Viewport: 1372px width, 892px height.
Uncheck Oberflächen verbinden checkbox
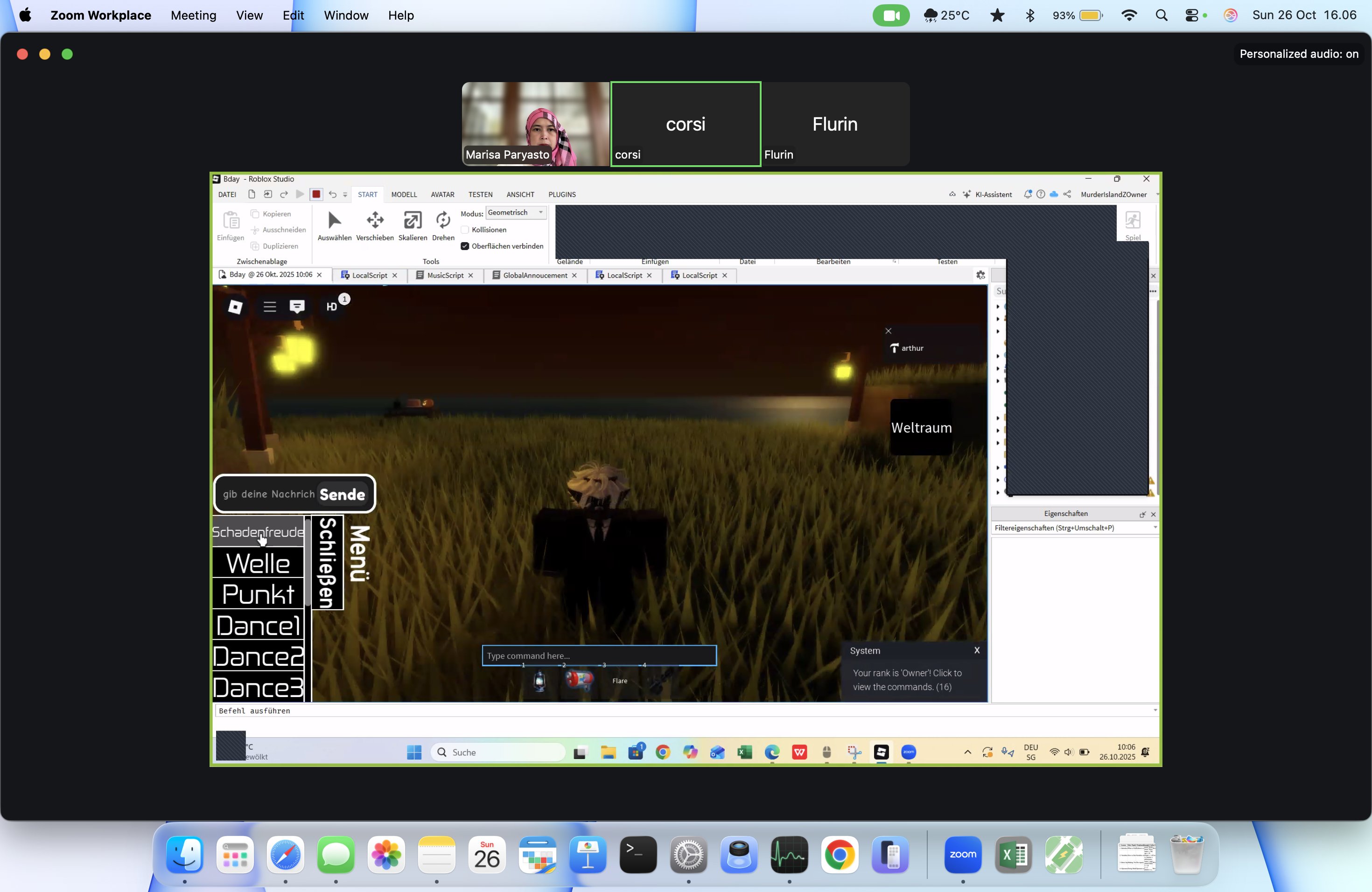tap(465, 246)
